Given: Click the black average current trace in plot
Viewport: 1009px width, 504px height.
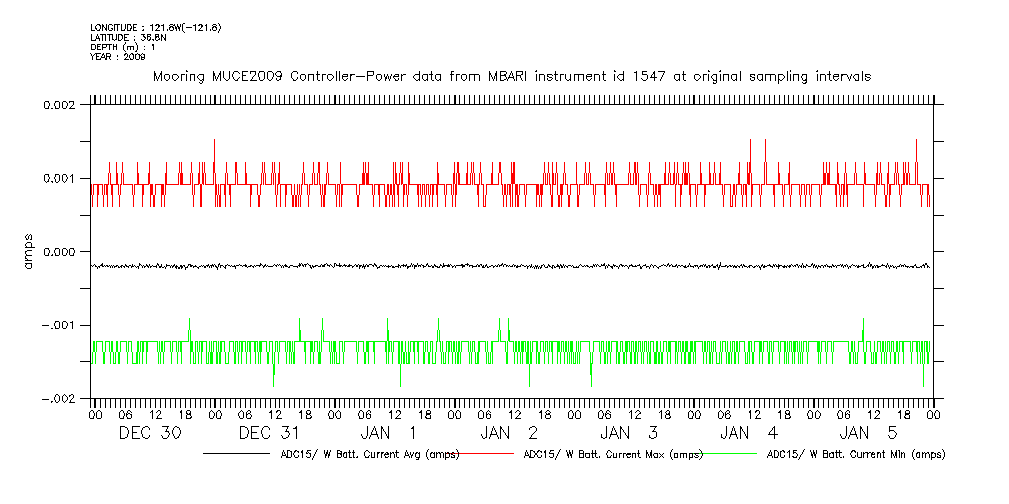Looking at the screenshot, I should pyautogui.click(x=510, y=266).
